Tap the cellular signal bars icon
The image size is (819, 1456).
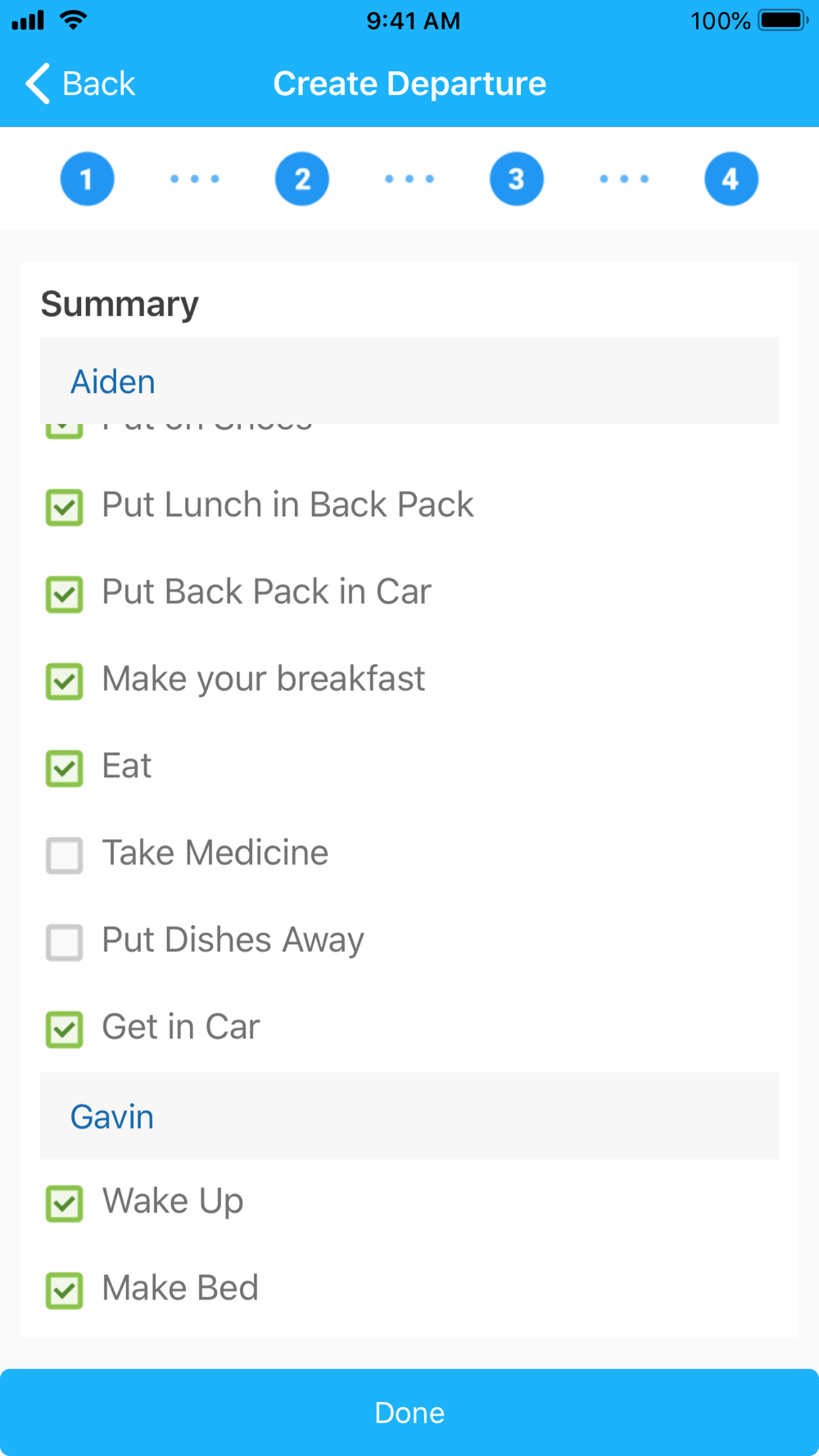(28, 20)
